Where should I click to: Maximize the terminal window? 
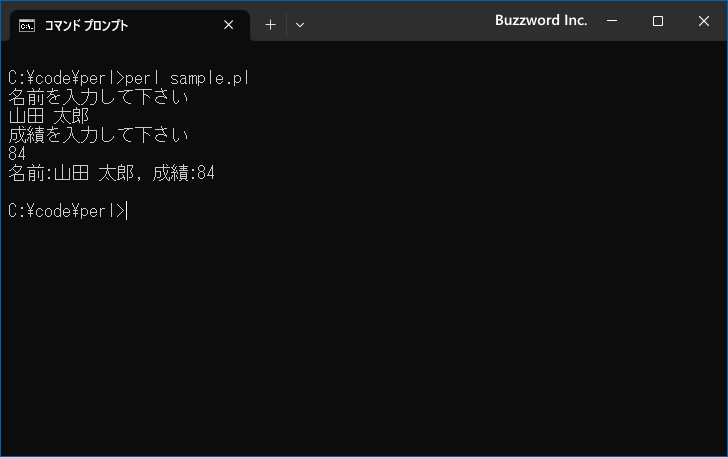[x=657, y=21]
